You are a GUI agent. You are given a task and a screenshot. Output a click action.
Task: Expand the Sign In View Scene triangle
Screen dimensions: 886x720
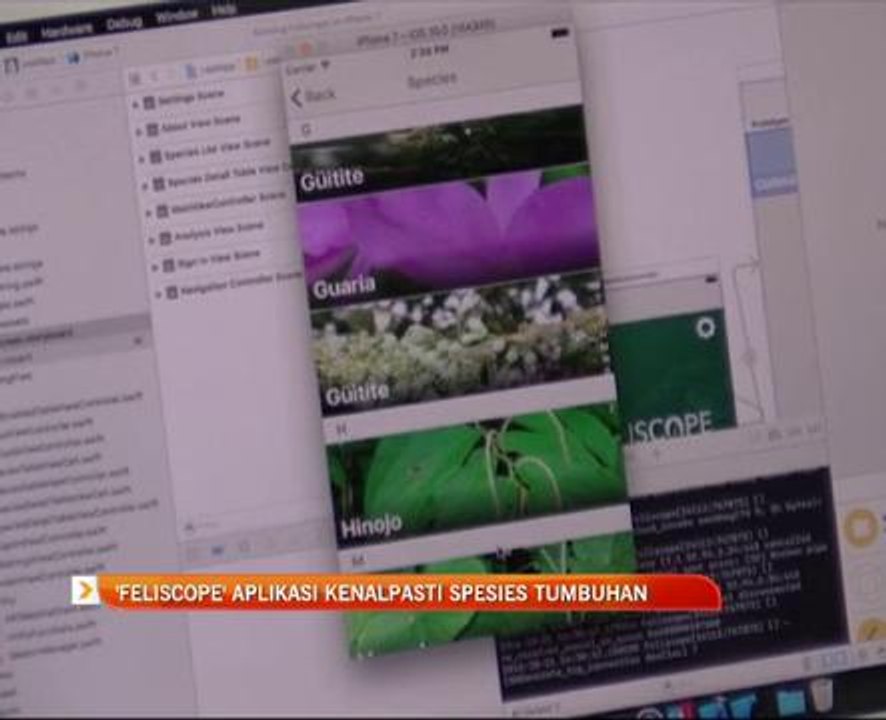click(x=155, y=267)
